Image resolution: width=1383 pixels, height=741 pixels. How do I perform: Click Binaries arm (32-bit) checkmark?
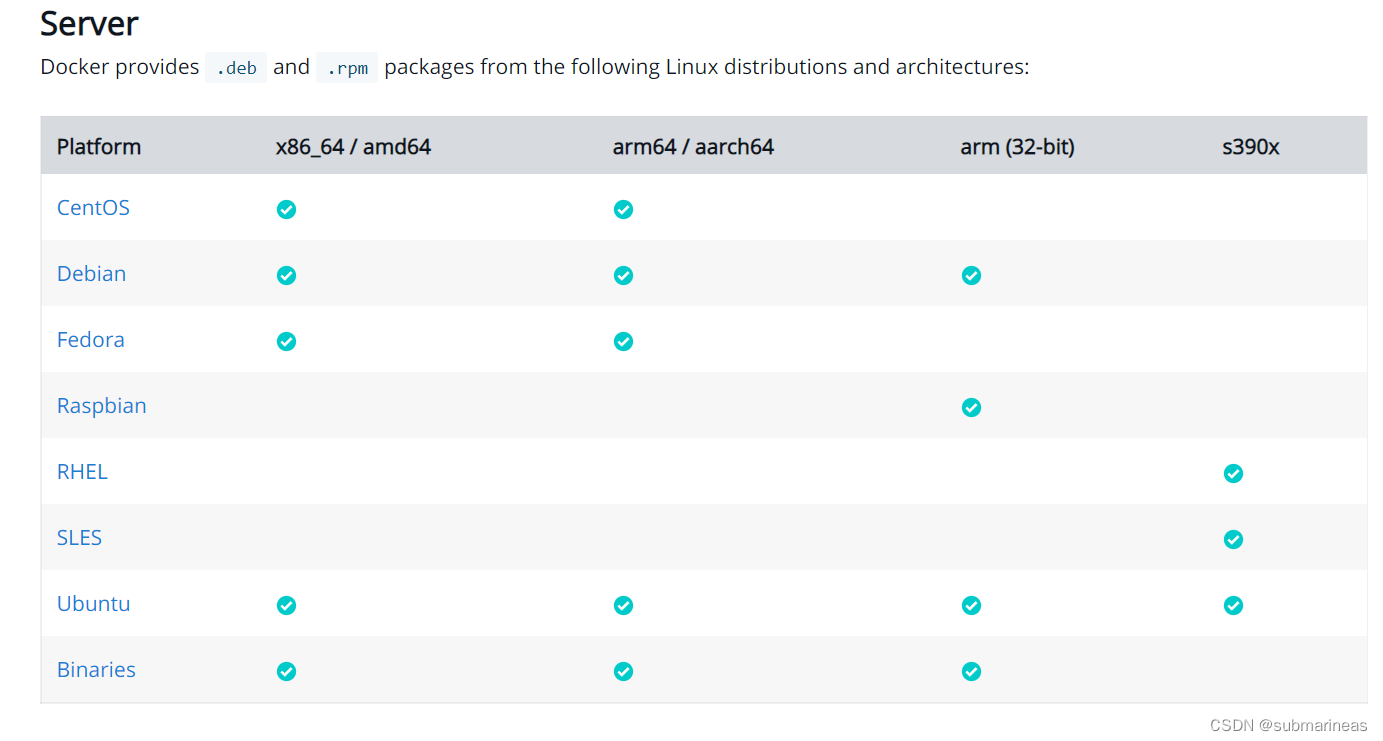tap(971, 671)
